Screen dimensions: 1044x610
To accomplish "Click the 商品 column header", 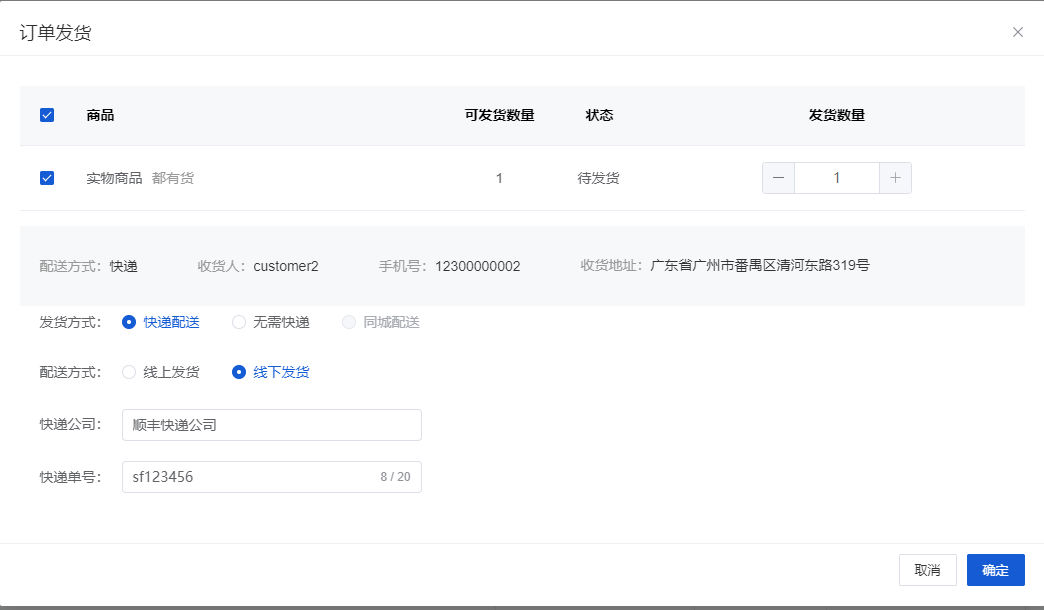I will pos(100,115).
